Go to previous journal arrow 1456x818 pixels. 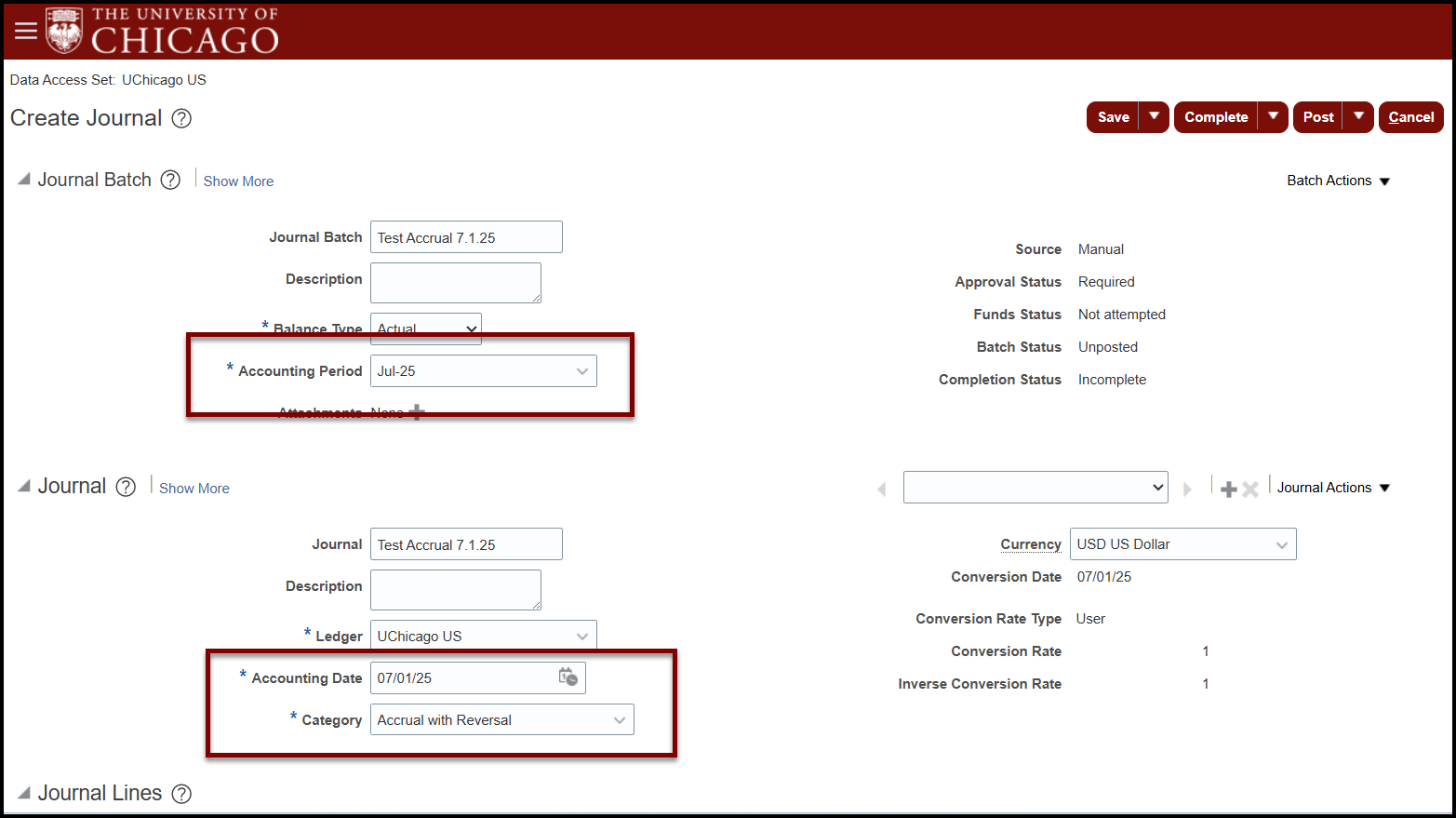pos(882,489)
